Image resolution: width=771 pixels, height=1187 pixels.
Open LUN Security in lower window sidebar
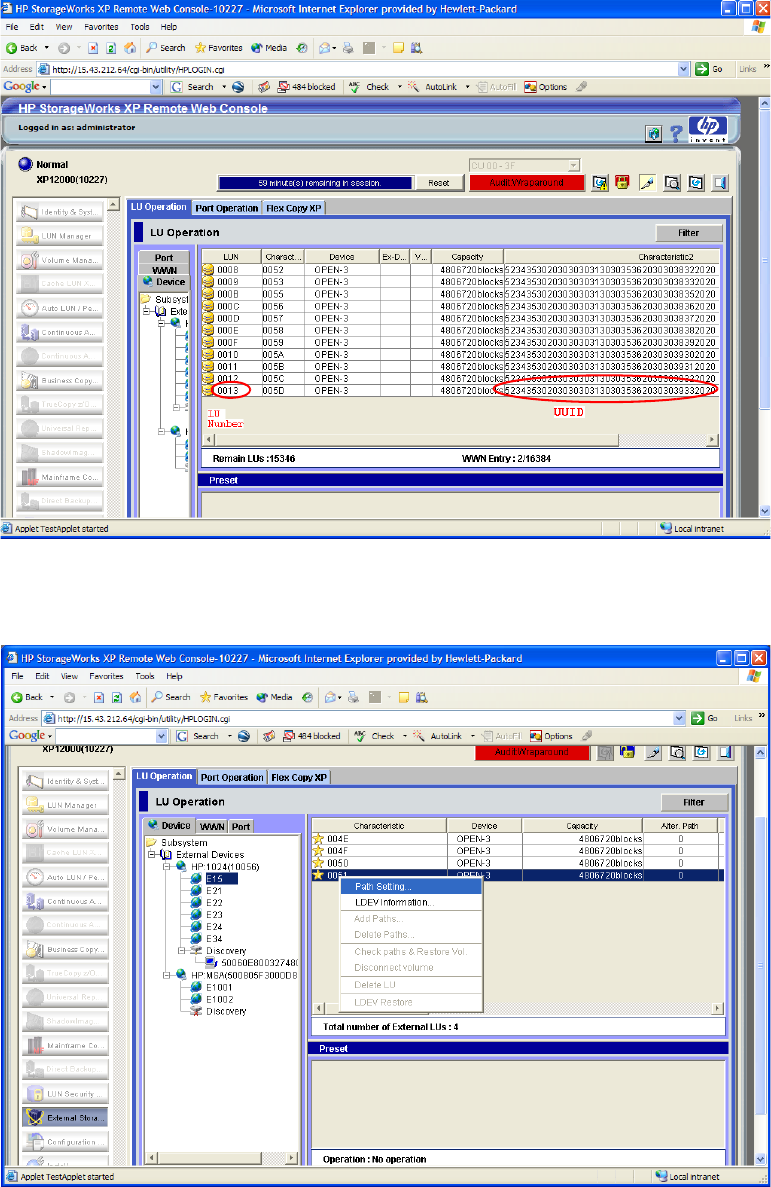[x=65, y=1093]
